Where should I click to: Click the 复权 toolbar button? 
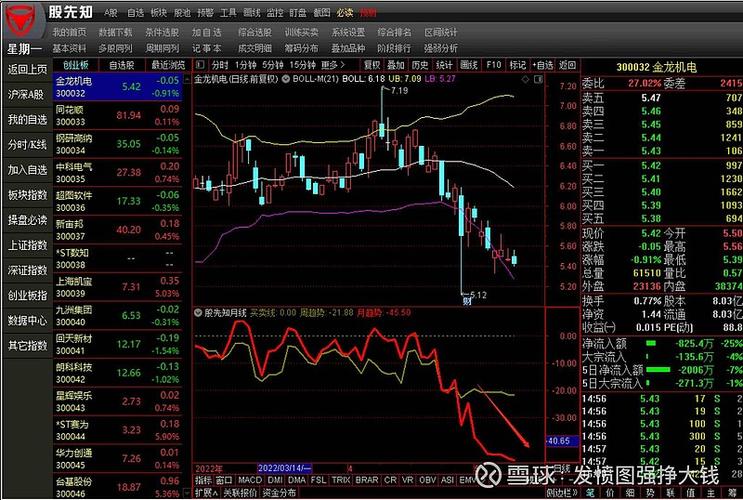tap(372, 65)
